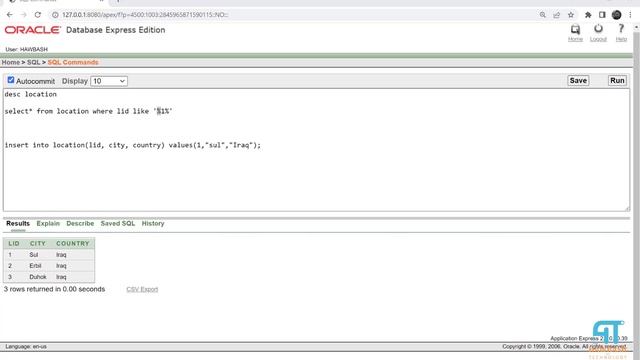The width and height of the screenshot is (640, 360).
Task: Click the Run button
Action: click(x=617, y=80)
